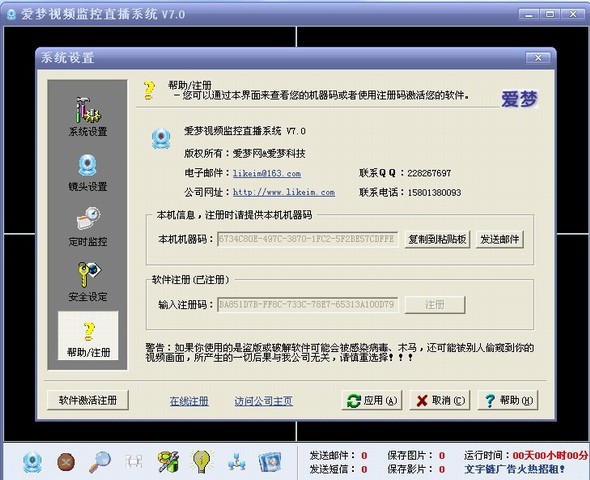The width and height of the screenshot is (590, 480).
Task: Click the photo album icon in the toolbar
Action: click(270, 462)
